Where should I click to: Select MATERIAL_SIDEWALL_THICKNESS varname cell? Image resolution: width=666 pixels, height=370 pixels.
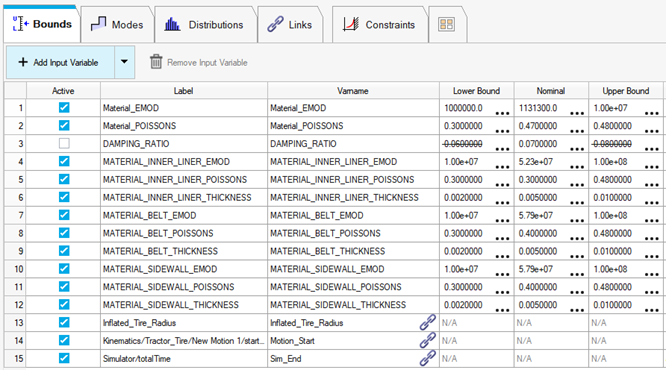click(x=353, y=305)
